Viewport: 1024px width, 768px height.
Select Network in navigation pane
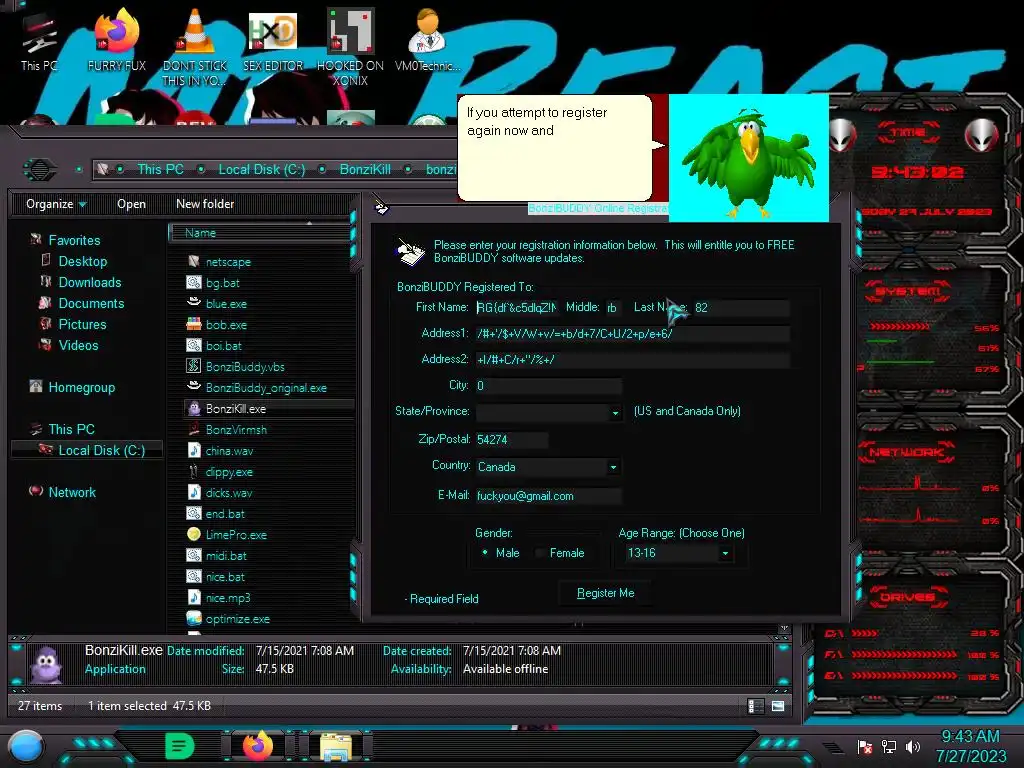72,492
